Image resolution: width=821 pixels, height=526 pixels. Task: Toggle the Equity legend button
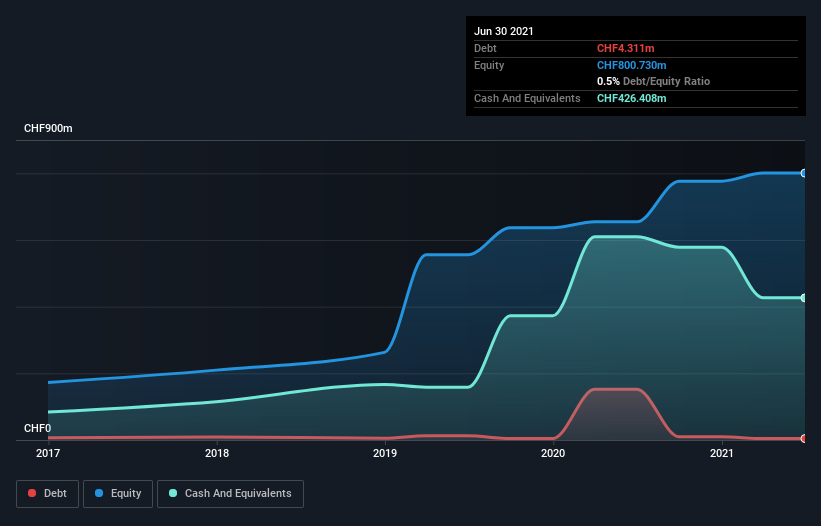point(118,494)
